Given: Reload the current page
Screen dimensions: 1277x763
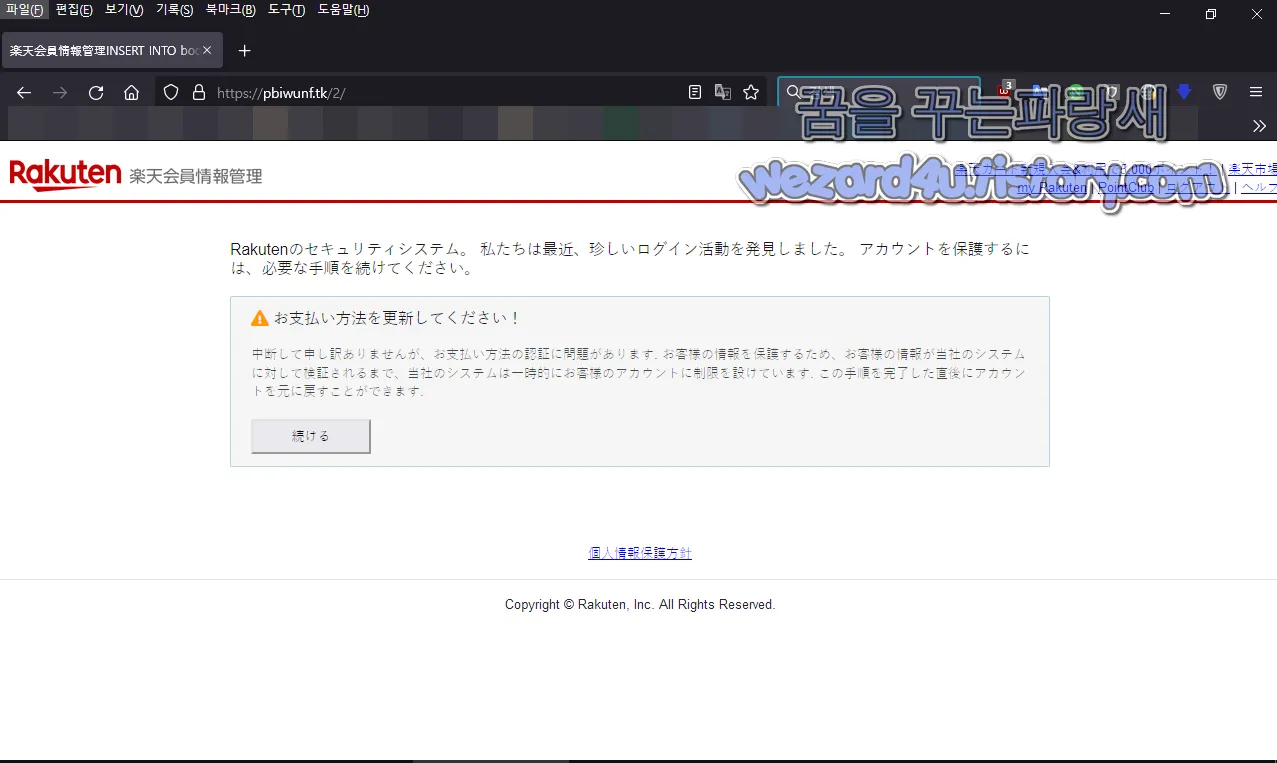Looking at the screenshot, I should tap(96, 92).
